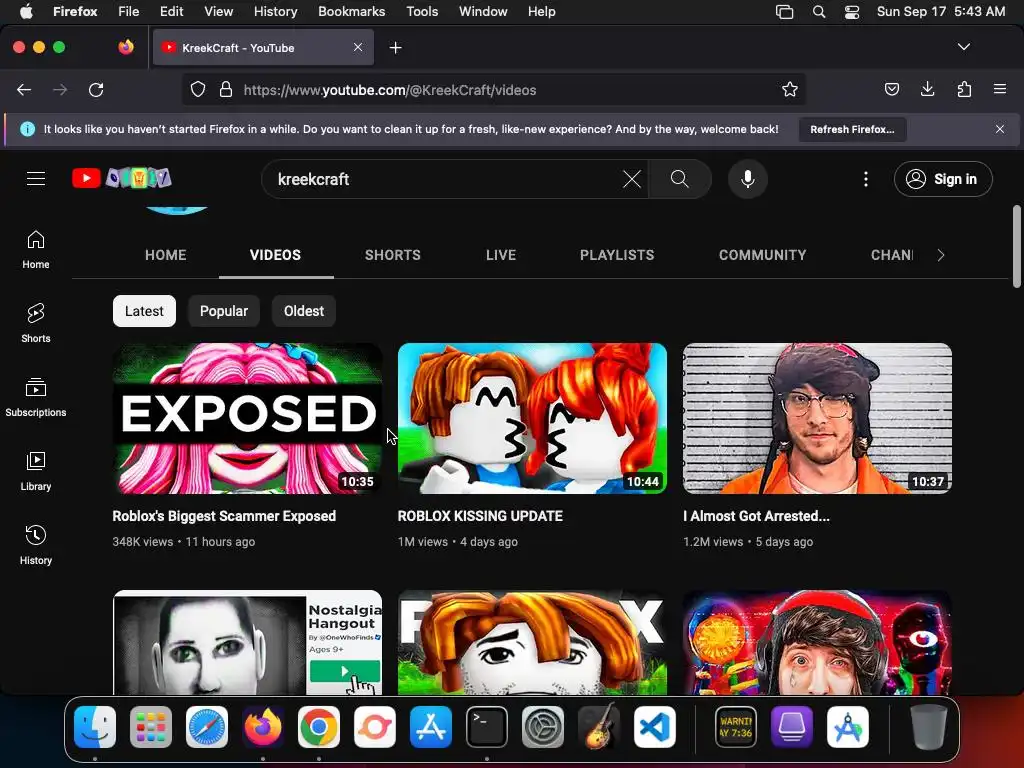Close the KreekCraft YouTube tab
The height and width of the screenshot is (768, 1024).
tap(358, 47)
